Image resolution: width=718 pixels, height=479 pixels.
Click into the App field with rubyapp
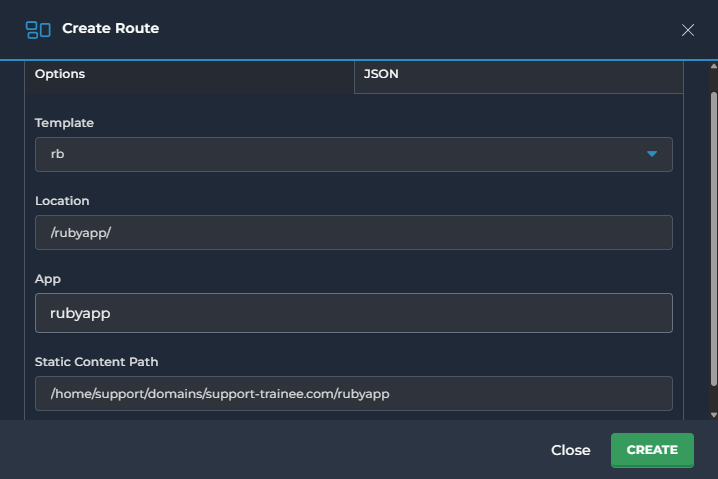pos(354,313)
